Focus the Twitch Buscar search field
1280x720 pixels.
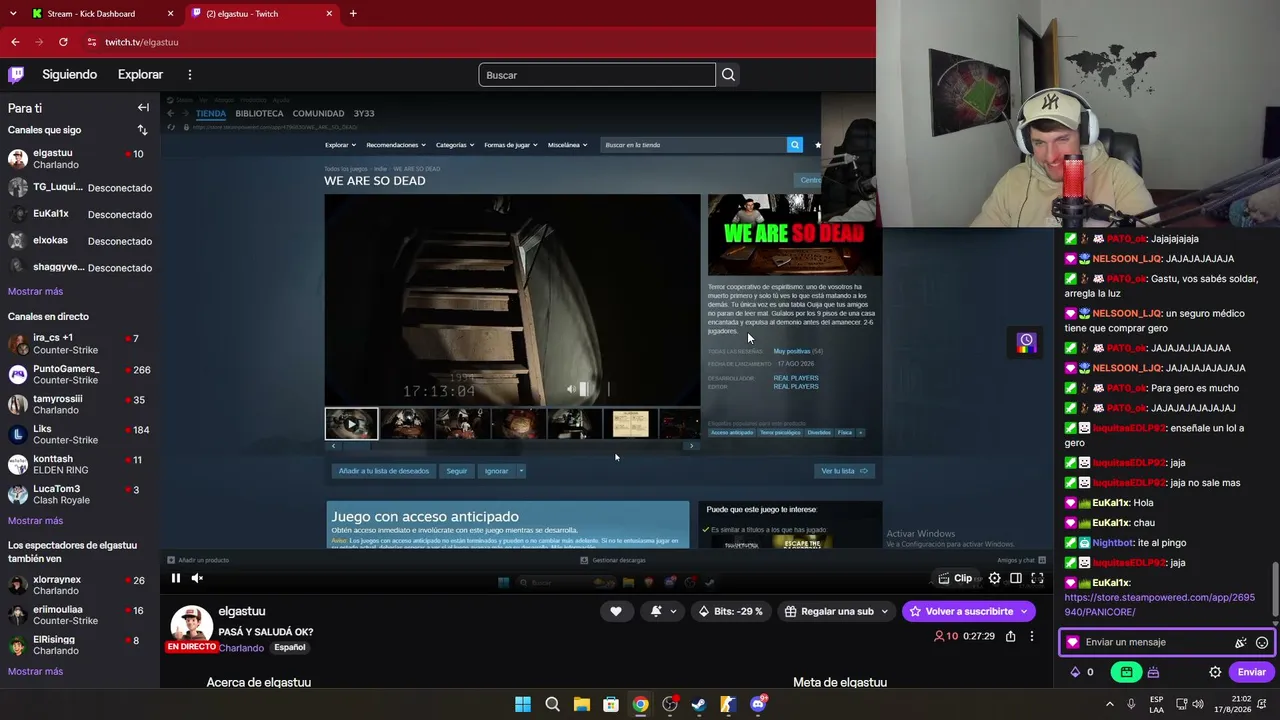(597, 75)
